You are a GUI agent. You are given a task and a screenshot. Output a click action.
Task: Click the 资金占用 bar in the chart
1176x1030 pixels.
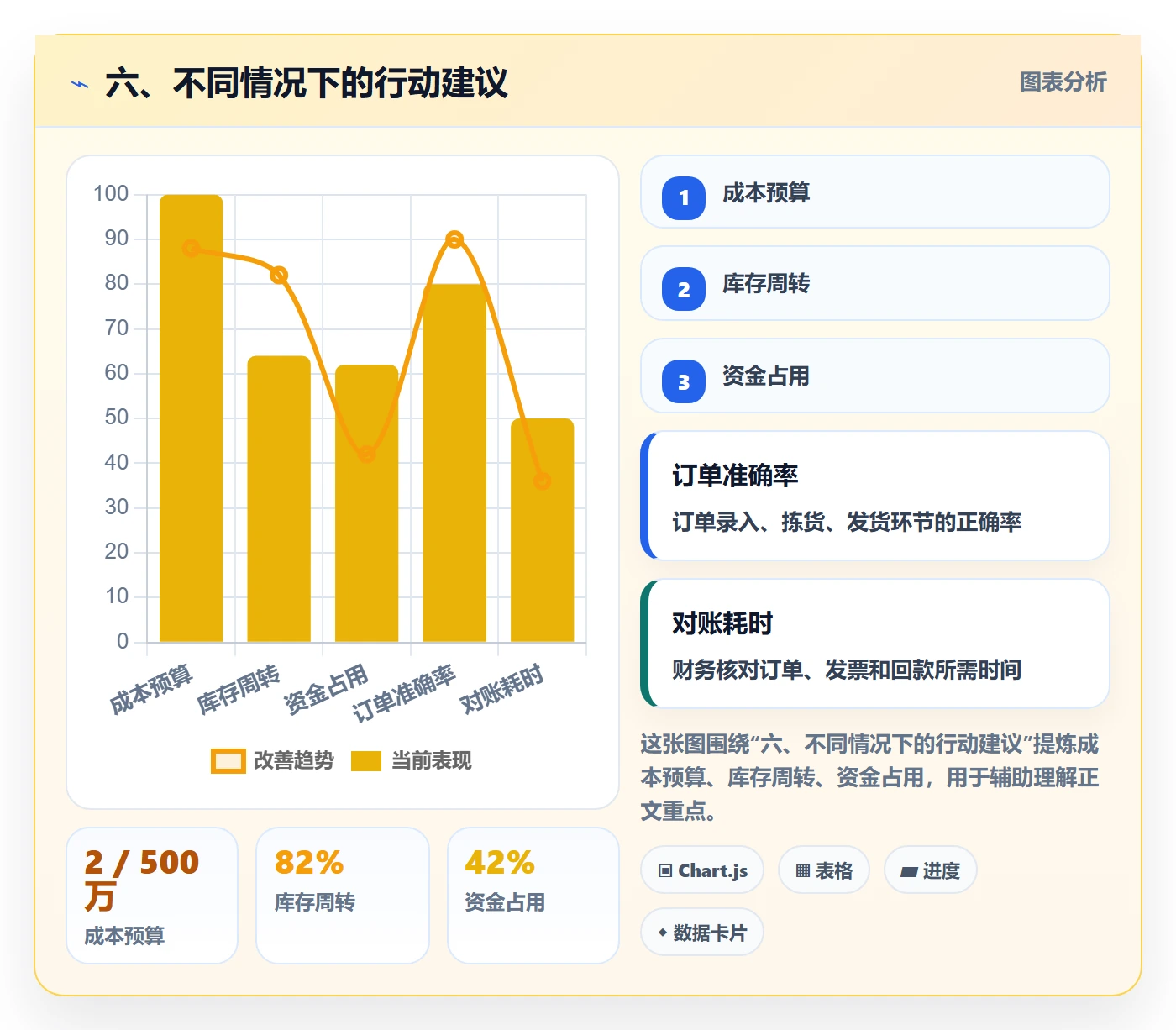pyautogui.click(x=366, y=503)
